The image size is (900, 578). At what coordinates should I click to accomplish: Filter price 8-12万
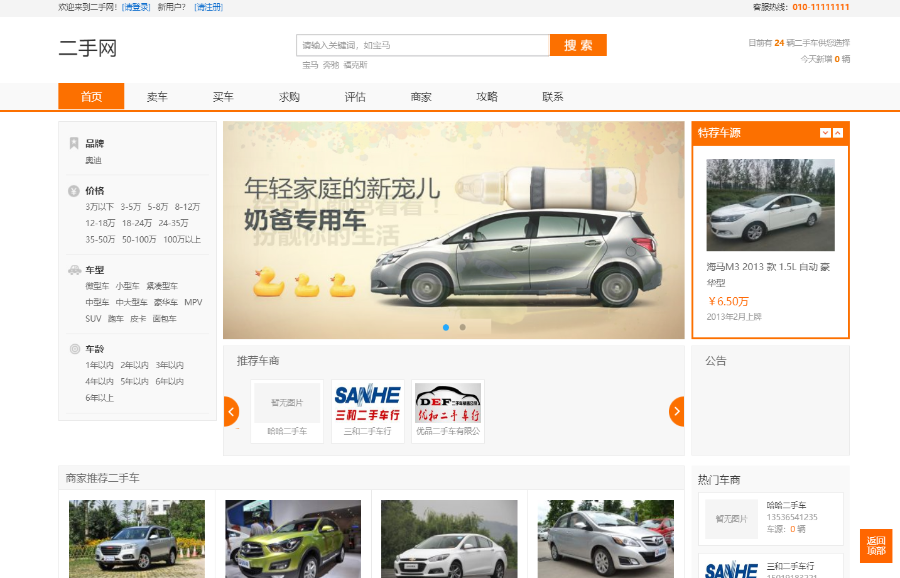point(187,207)
